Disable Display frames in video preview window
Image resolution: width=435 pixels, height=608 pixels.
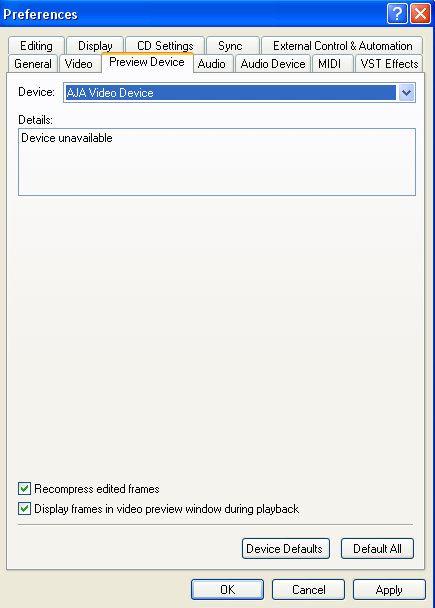pyautogui.click(x=24, y=508)
